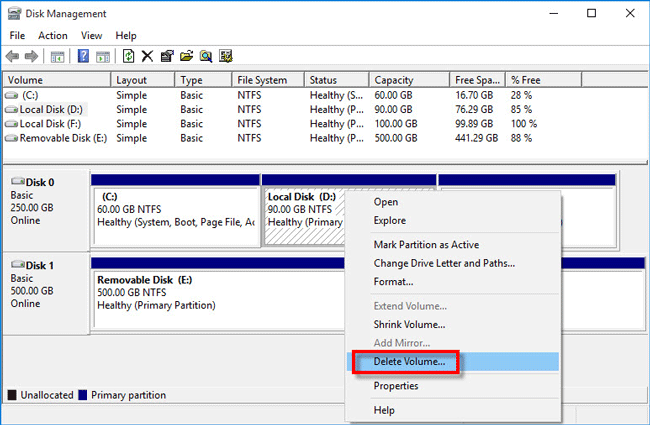This screenshot has height=425, width=650.
Task: Sort by the Capacity column header
Action: [x=409, y=80]
